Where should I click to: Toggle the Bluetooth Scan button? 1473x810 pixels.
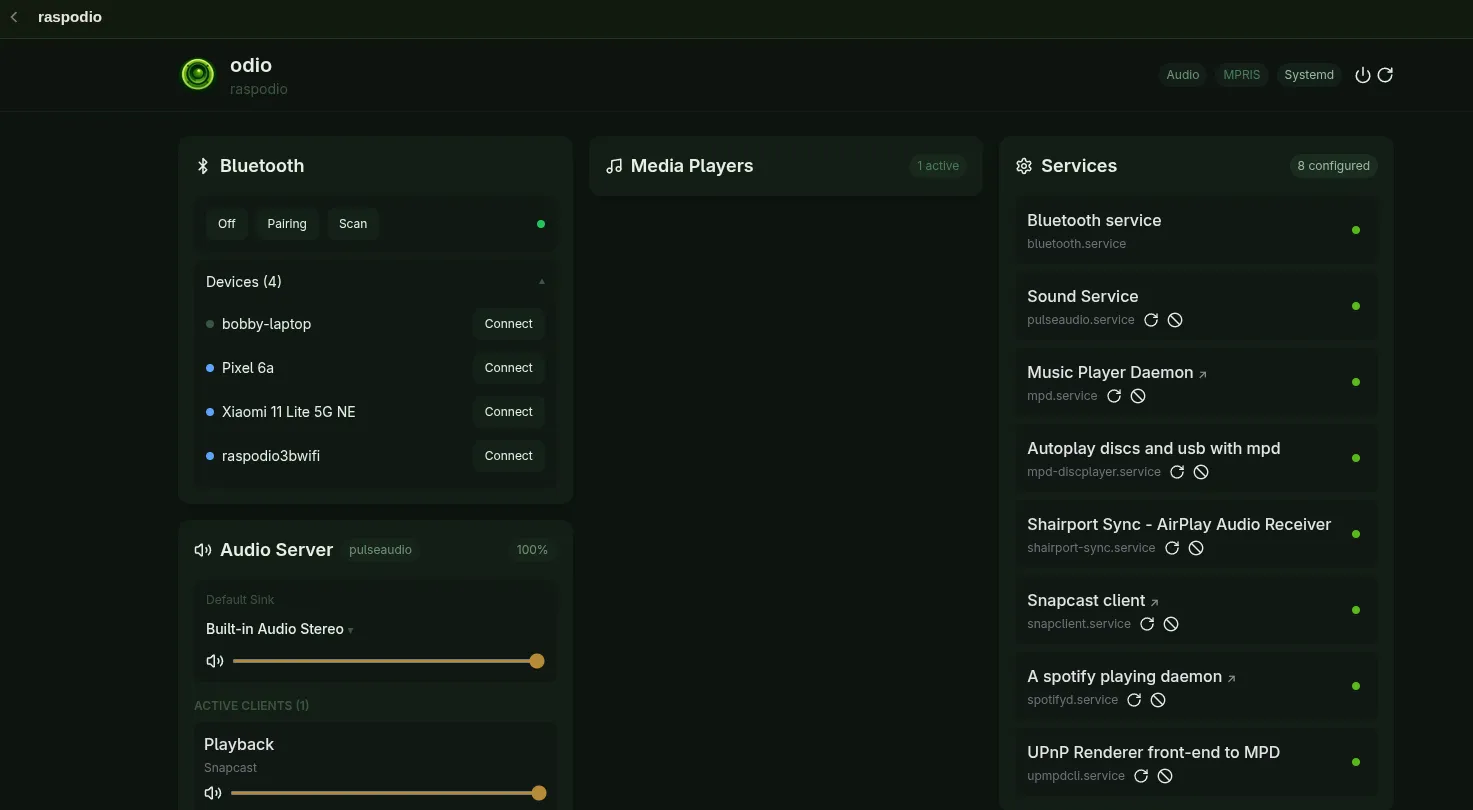353,224
